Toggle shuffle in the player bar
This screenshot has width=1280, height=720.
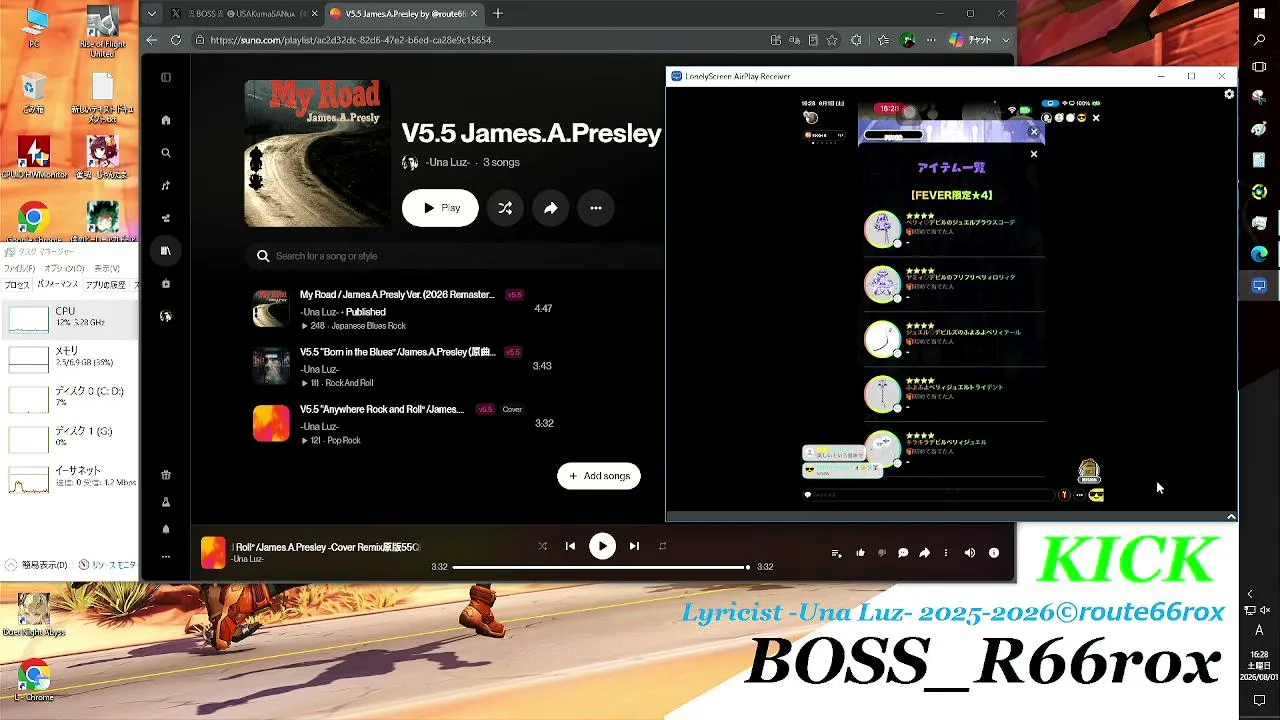point(542,546)
